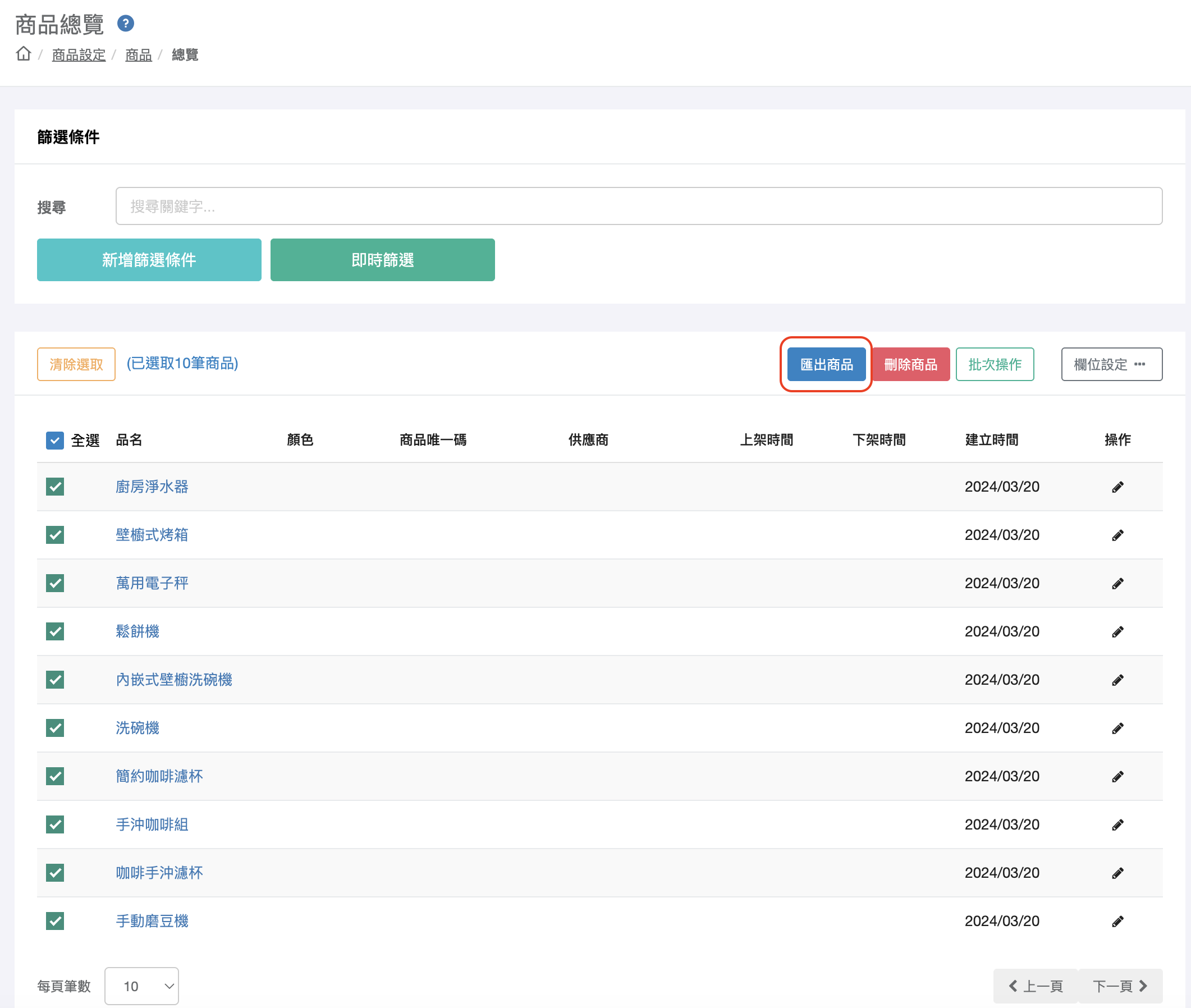This screenshot has width=1191, height=1008.
Task: Uncheck the 內嵌式壁櫥洗碗機 row checkbox
Action: coord(55,680)
